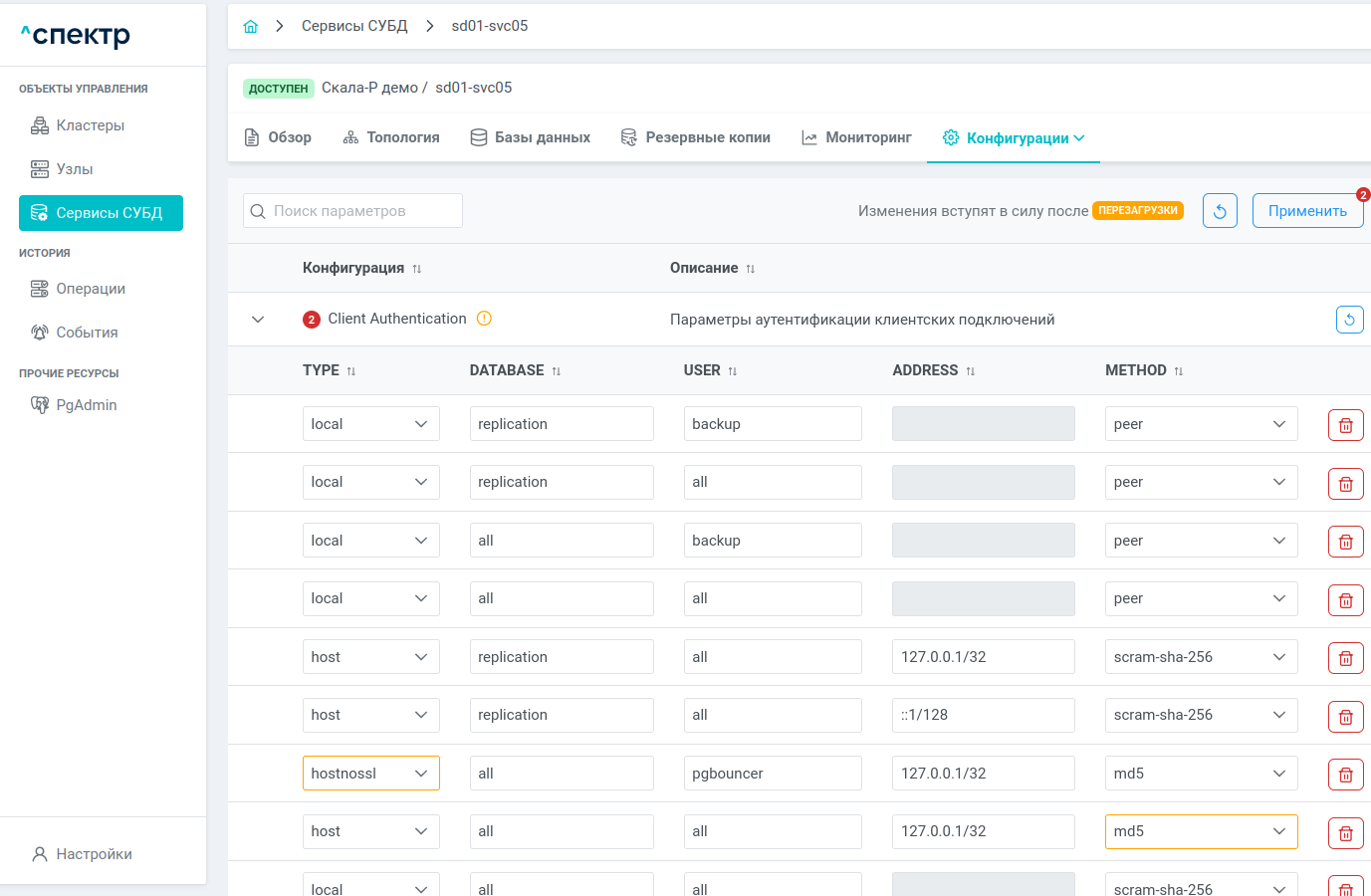Open scram-sha-256 method dropdown for 127.0.0.1/32 replication
The width and height of the screenshot is (1371, 896).
coord(1200,657)
